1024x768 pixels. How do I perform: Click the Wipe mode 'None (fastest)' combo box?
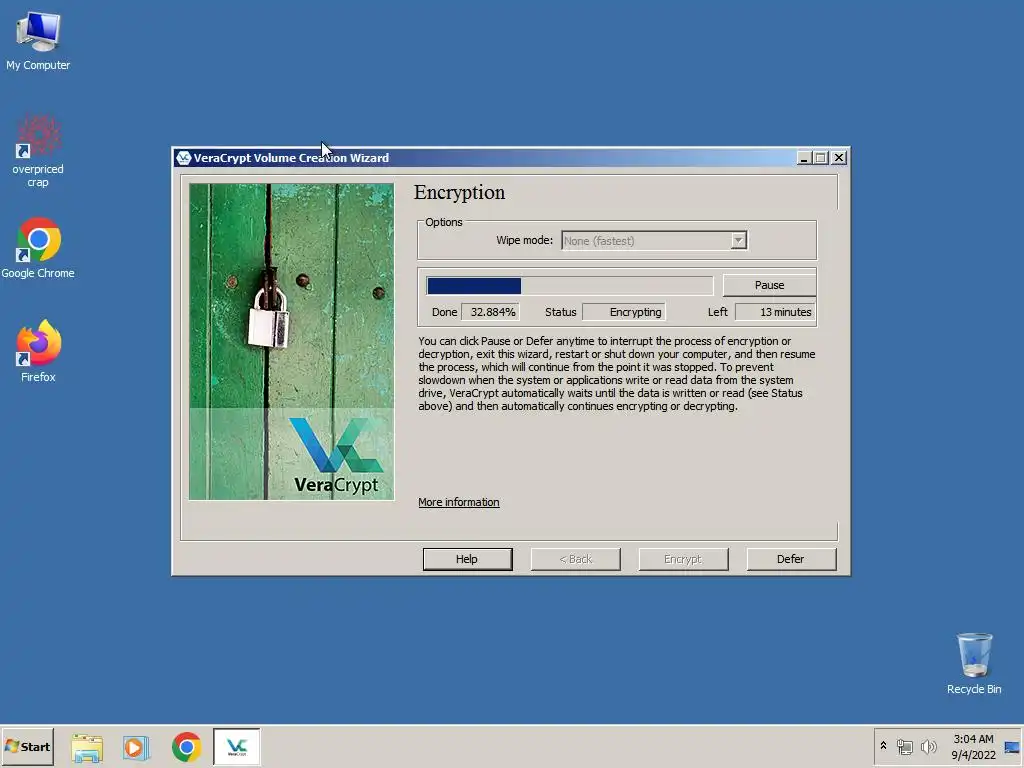click(654, 240)
